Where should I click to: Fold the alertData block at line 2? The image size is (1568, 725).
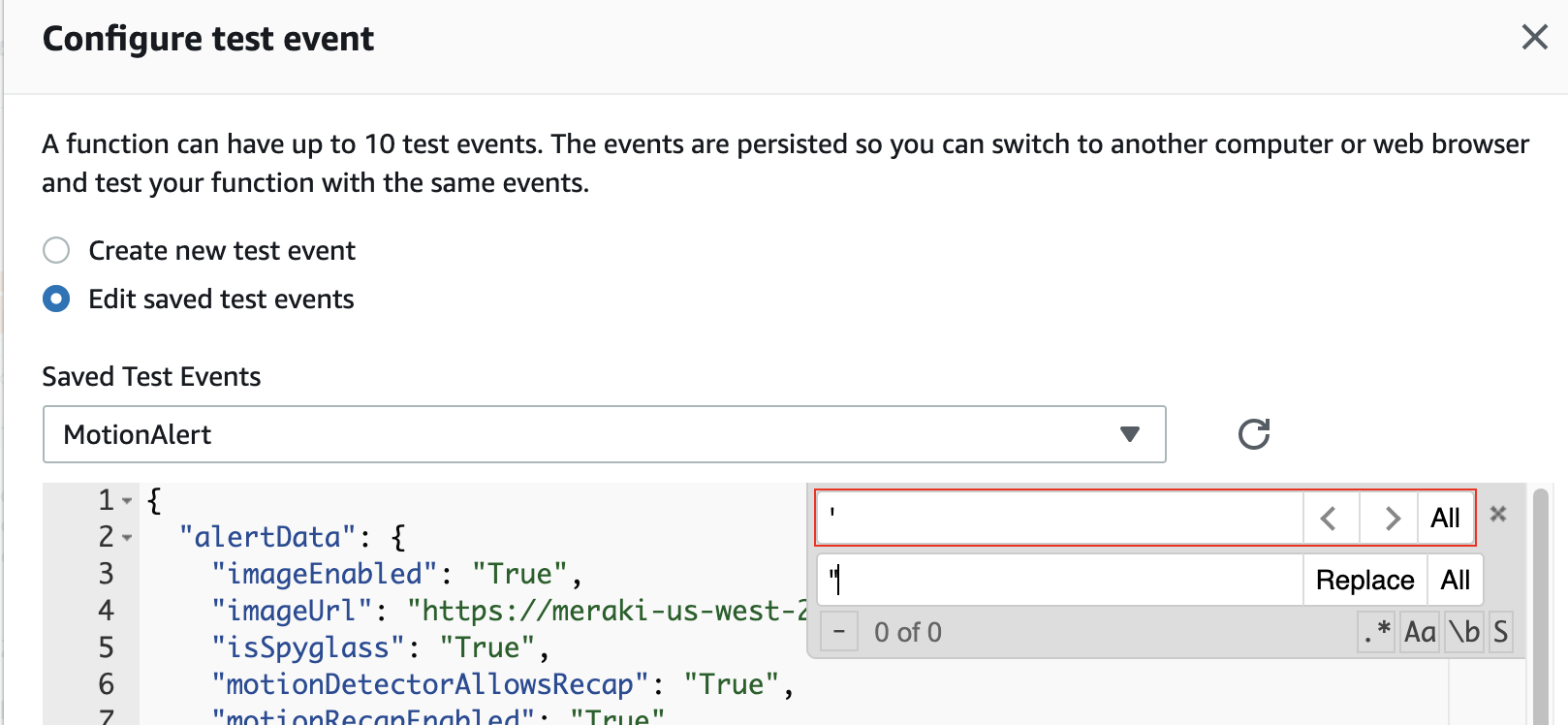[127, 538]
